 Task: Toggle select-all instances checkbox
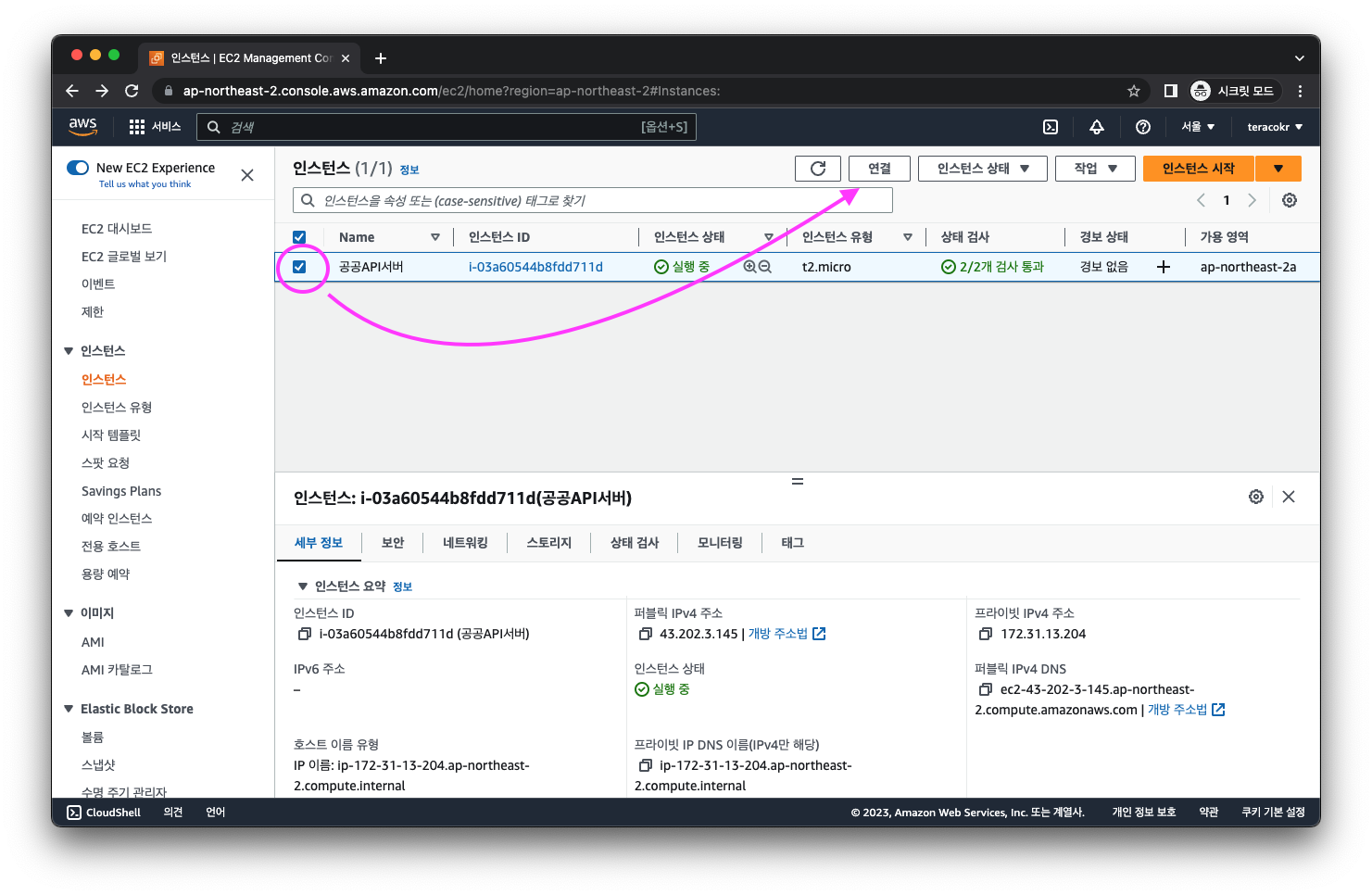[x=299, y=237]
